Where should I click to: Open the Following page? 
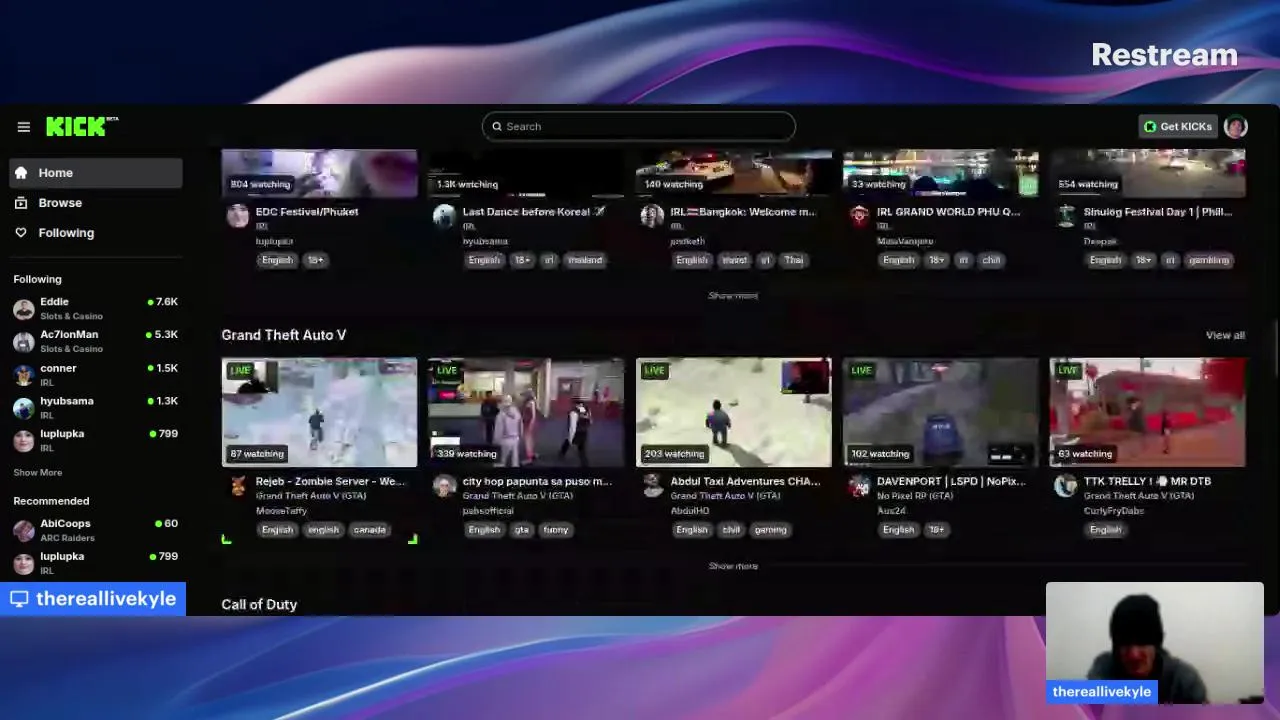coord(96,233)
